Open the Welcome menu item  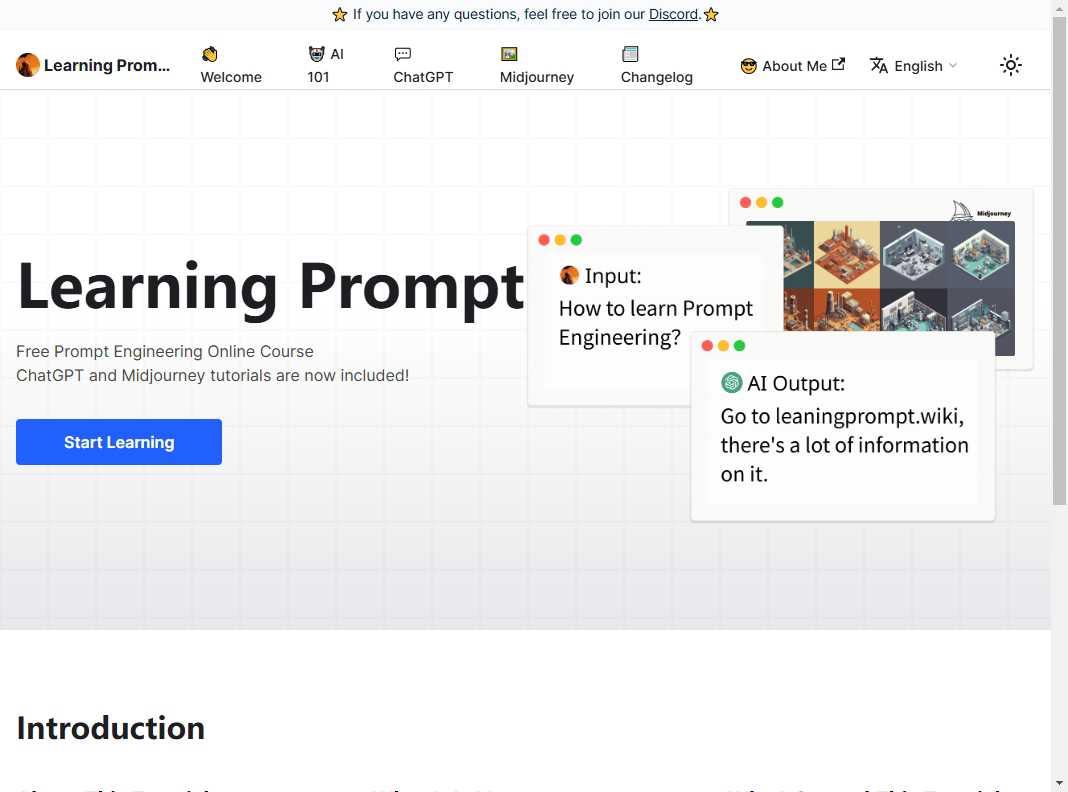tap(231, 65)
